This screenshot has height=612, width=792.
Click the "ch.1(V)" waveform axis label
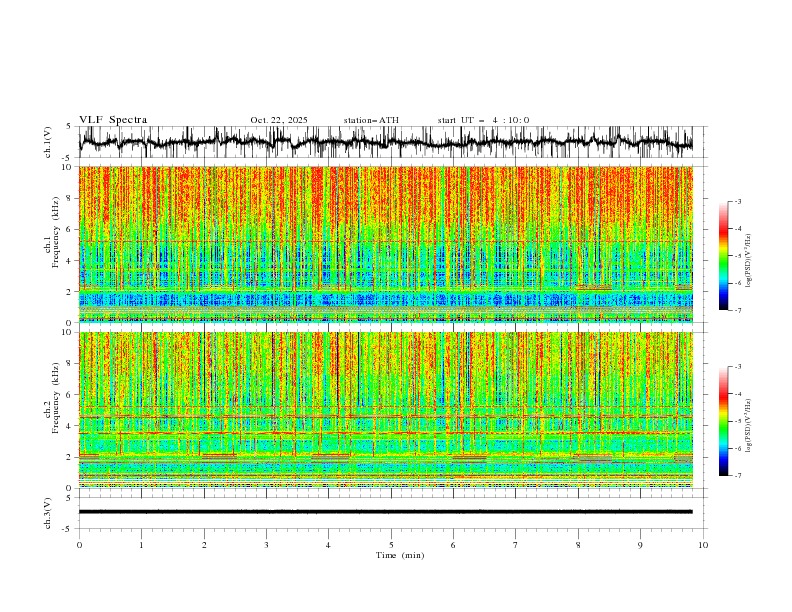coord(48,142)
